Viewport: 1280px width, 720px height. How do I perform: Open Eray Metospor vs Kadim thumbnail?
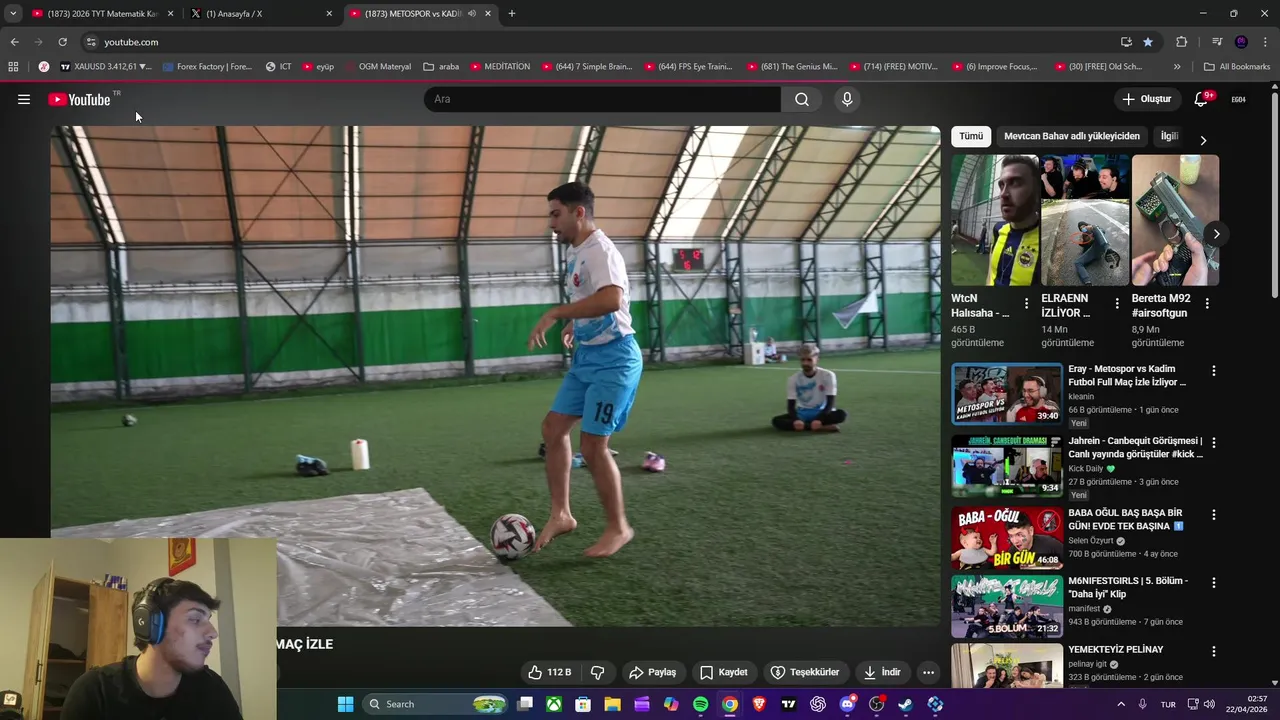[1007, 394]
